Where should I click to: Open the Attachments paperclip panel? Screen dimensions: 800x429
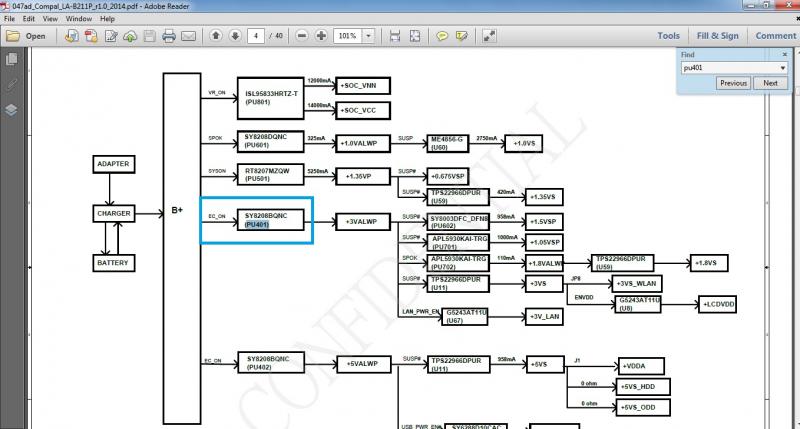11,84
